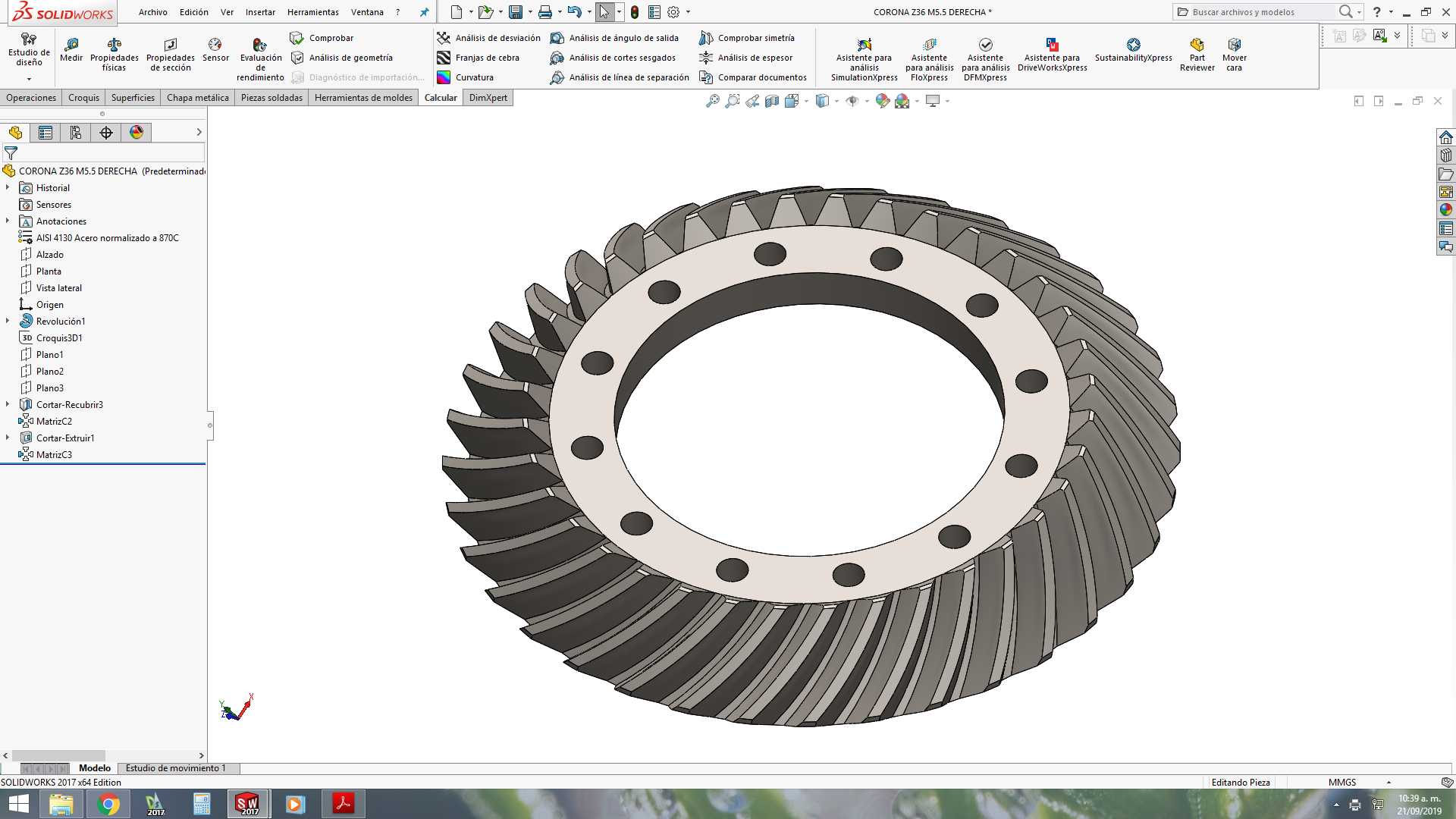
Task: Expand the Revolución1 feature
Action: 8,321
